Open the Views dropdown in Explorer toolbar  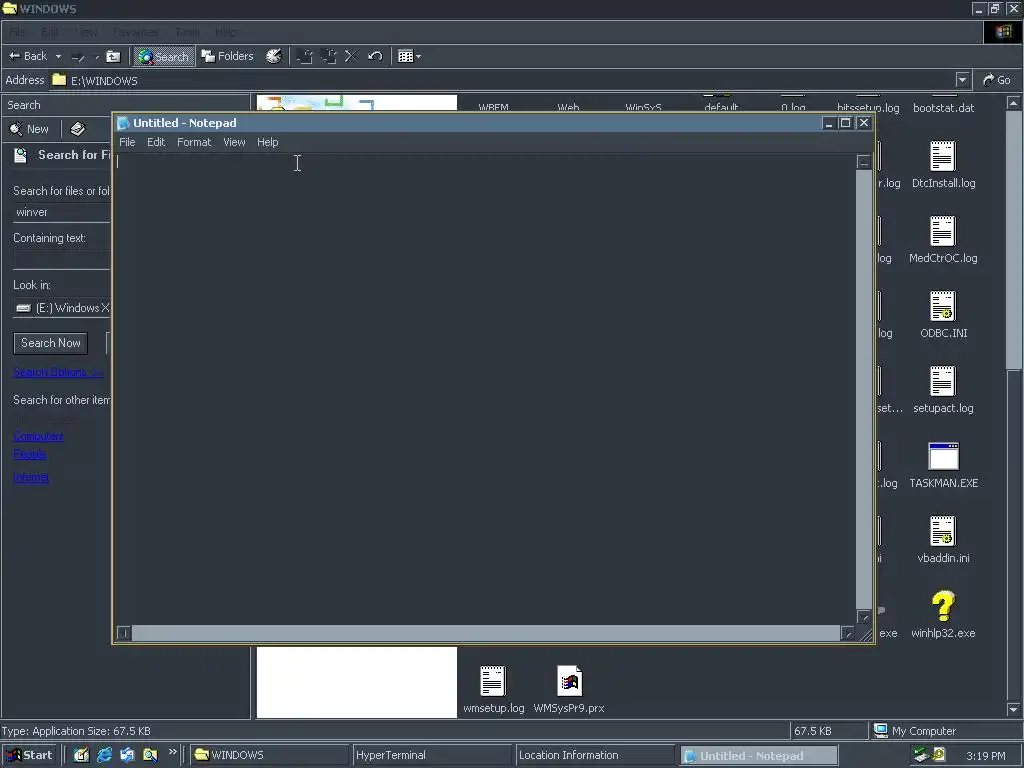(409, 57)
